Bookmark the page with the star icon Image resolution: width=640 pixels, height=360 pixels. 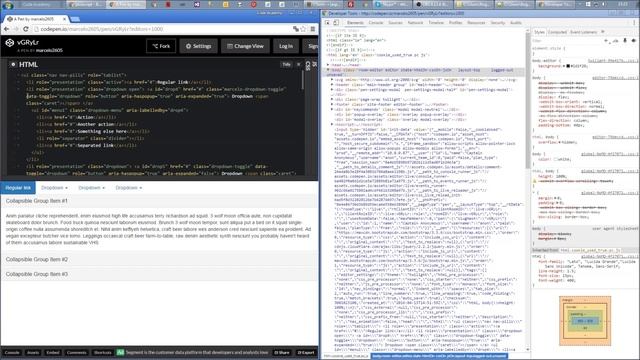click(303, 29)
